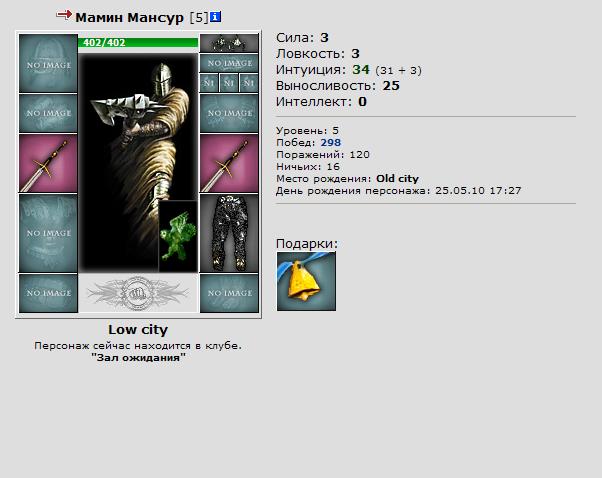Click the middle of the three small ring slots
The width and height of the screenshot is (602, 478).
(229, 83)
